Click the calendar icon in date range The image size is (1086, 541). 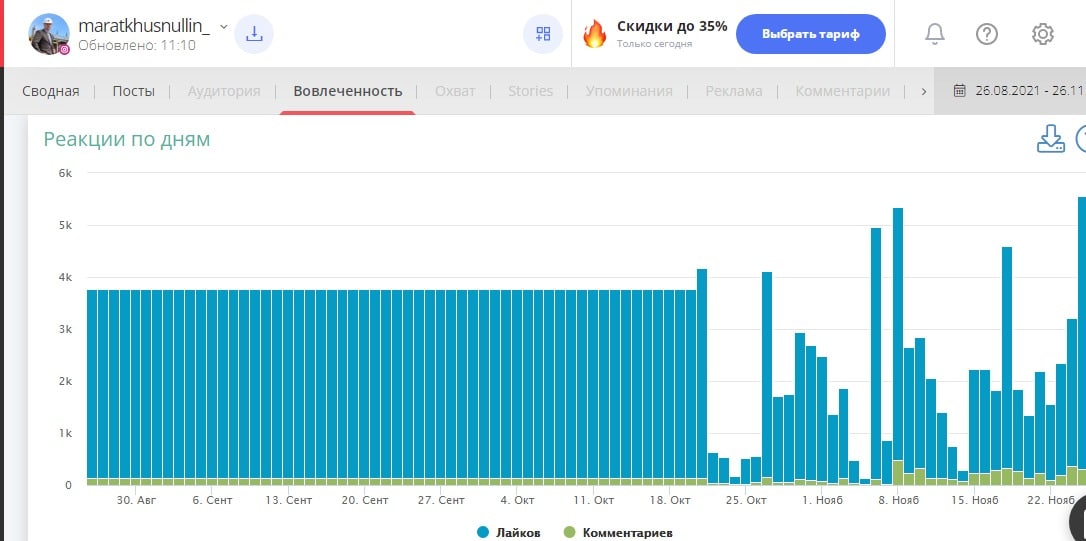click(959, 91)
